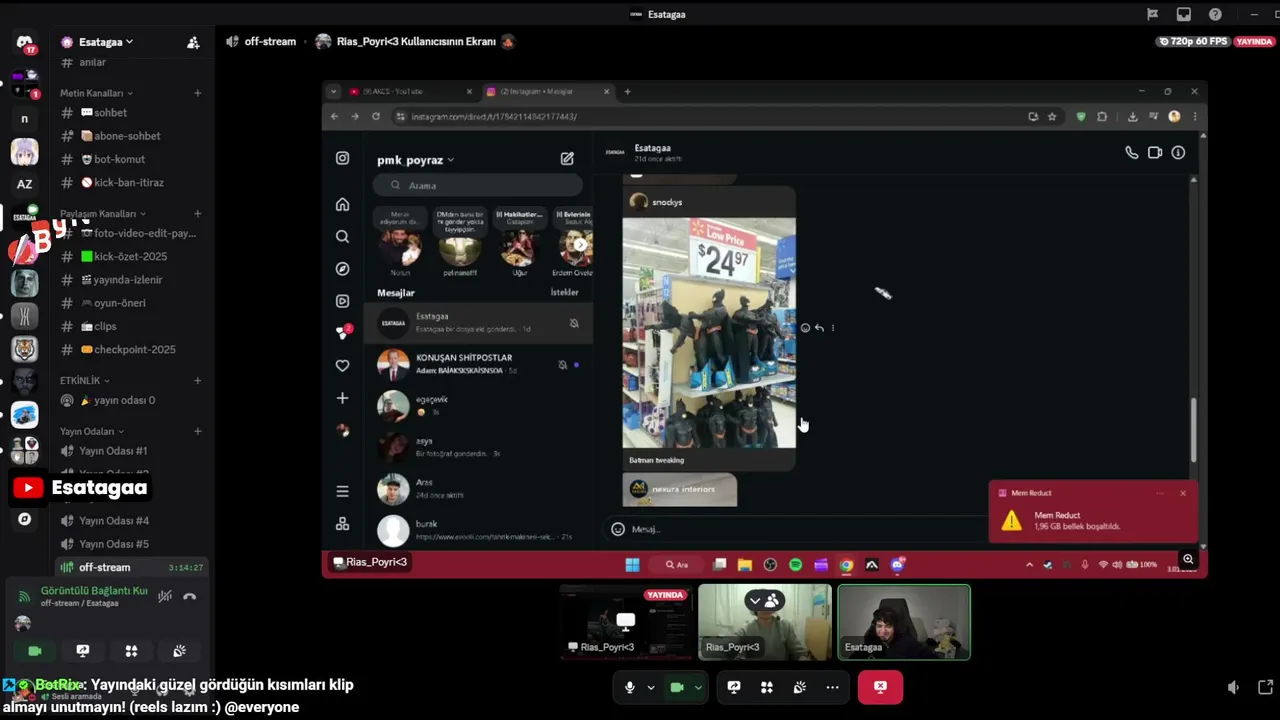This screenshot has height=720, width=1280.
Task: Toggle camera in voice panel
Action: [35, 651]
